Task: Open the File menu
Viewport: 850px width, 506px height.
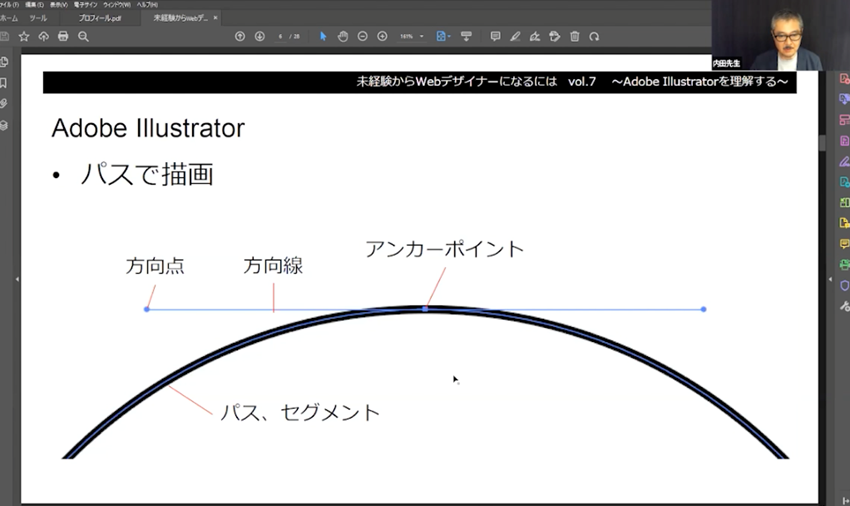Action: [x=9, y=4]
